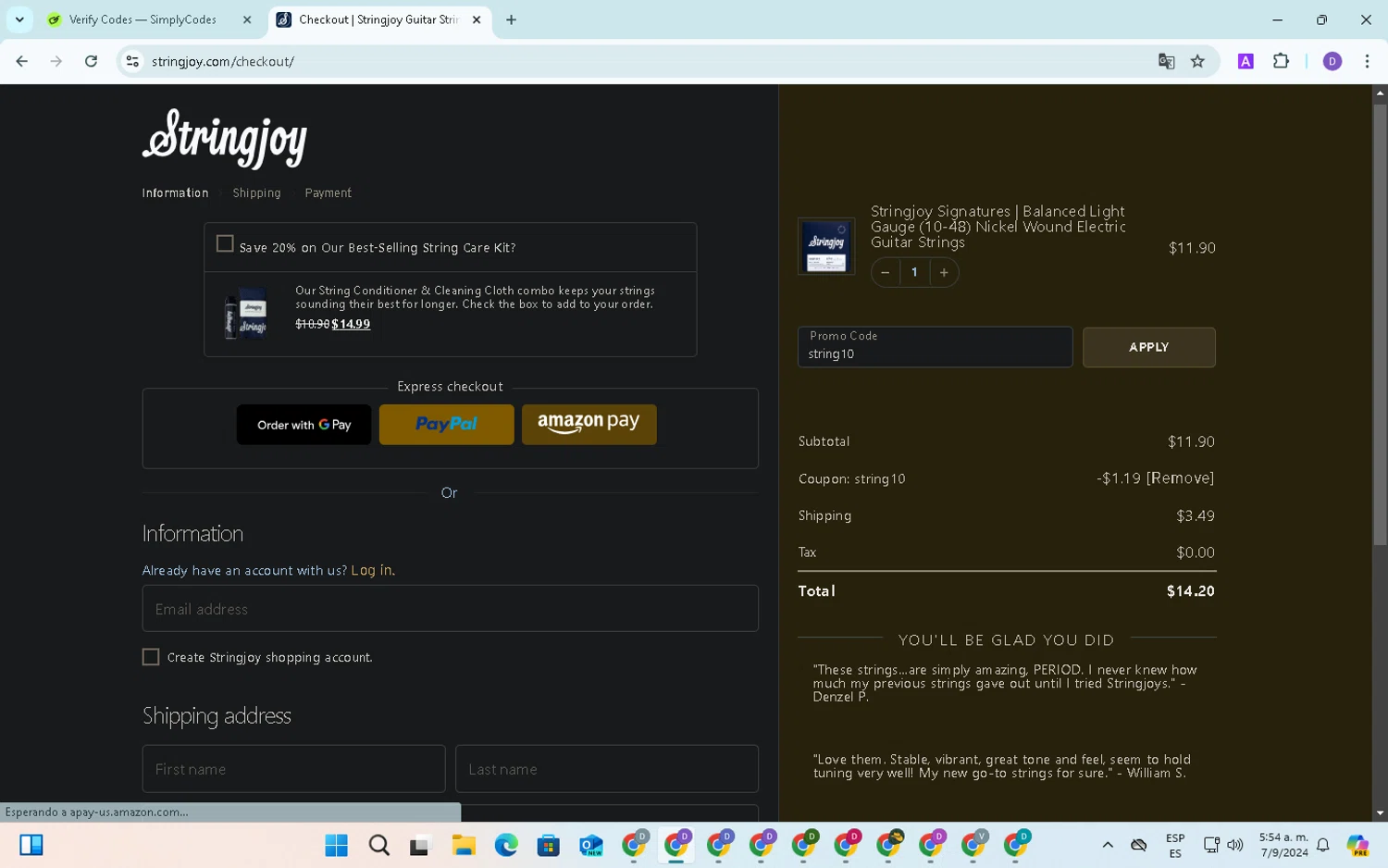Select the $3.49 Shipping amount
This screenshot has height=868, width=1388.
[x=1196, y=515]
